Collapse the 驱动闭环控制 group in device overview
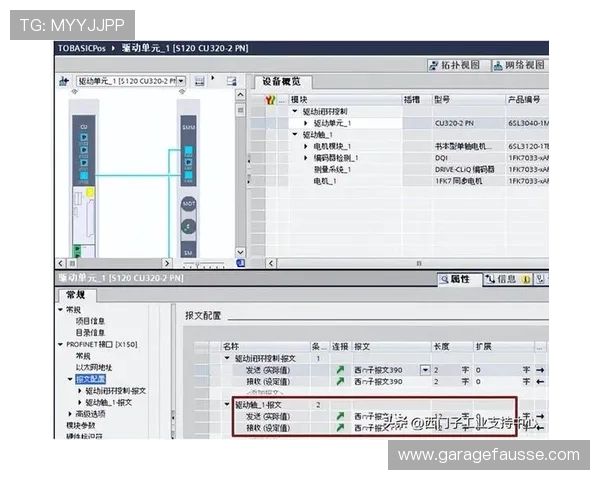Viewport: 600px width, 480px height. tap(295, 111)
